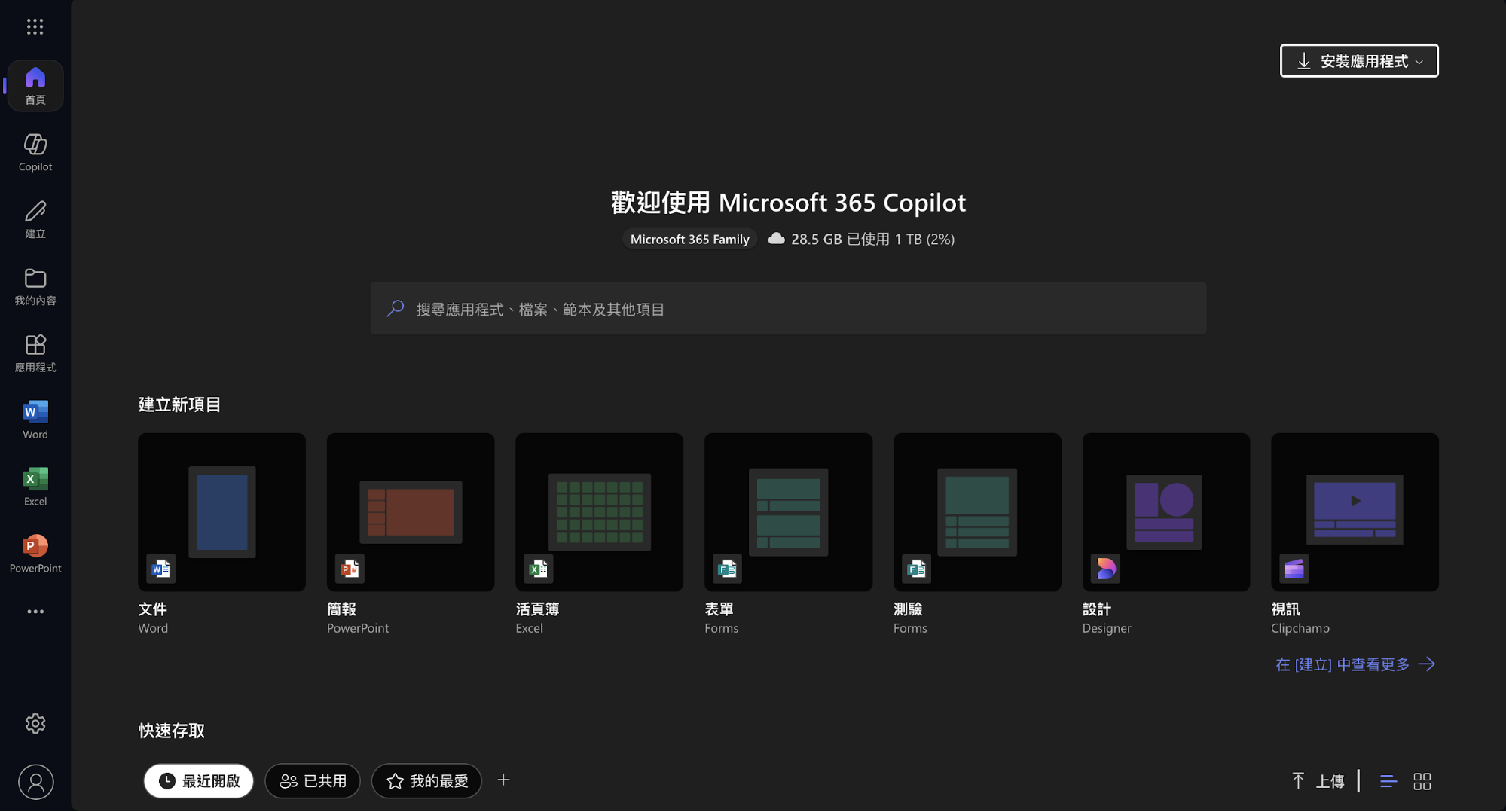Add a new quick access filter

(x=504, y=780)
